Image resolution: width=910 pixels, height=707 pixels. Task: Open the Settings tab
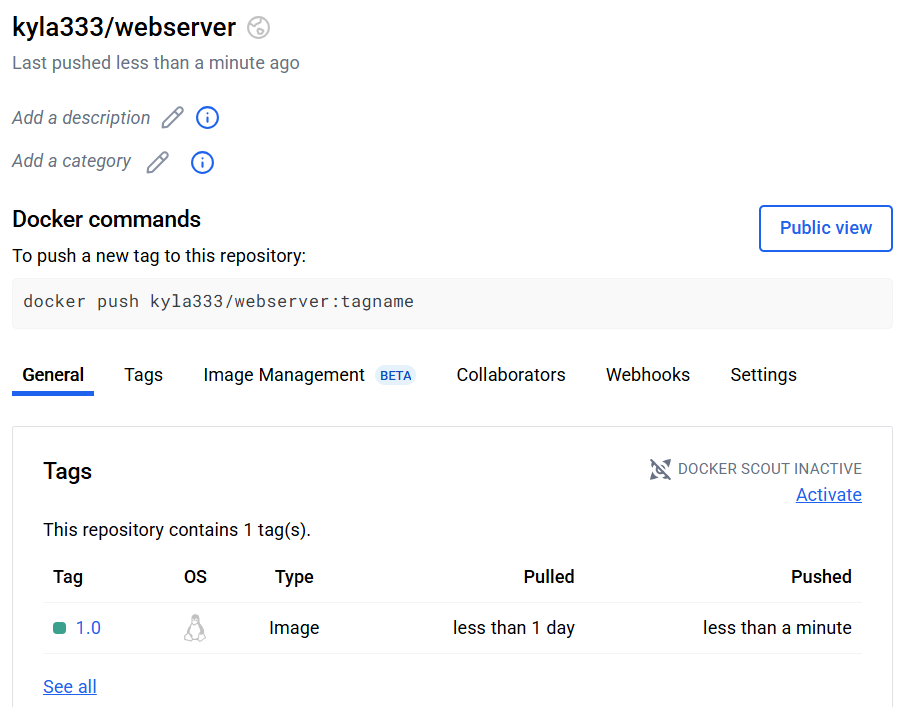pos(763,375)
